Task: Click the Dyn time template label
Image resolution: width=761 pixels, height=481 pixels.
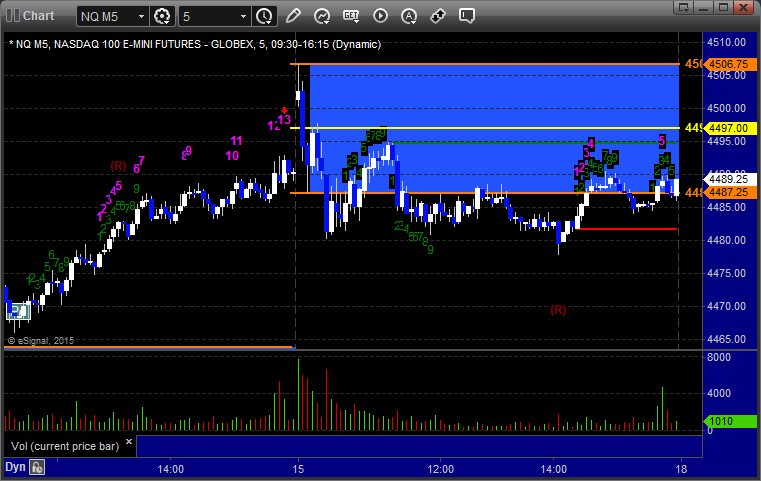Action: click(x=15, y=467)
